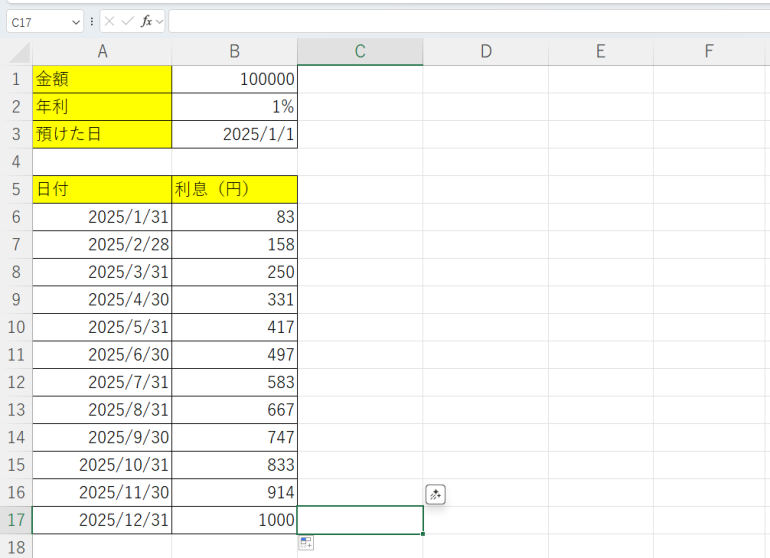770x558 pixels.
Task: Select column F header
Action: tap(708, 52)
